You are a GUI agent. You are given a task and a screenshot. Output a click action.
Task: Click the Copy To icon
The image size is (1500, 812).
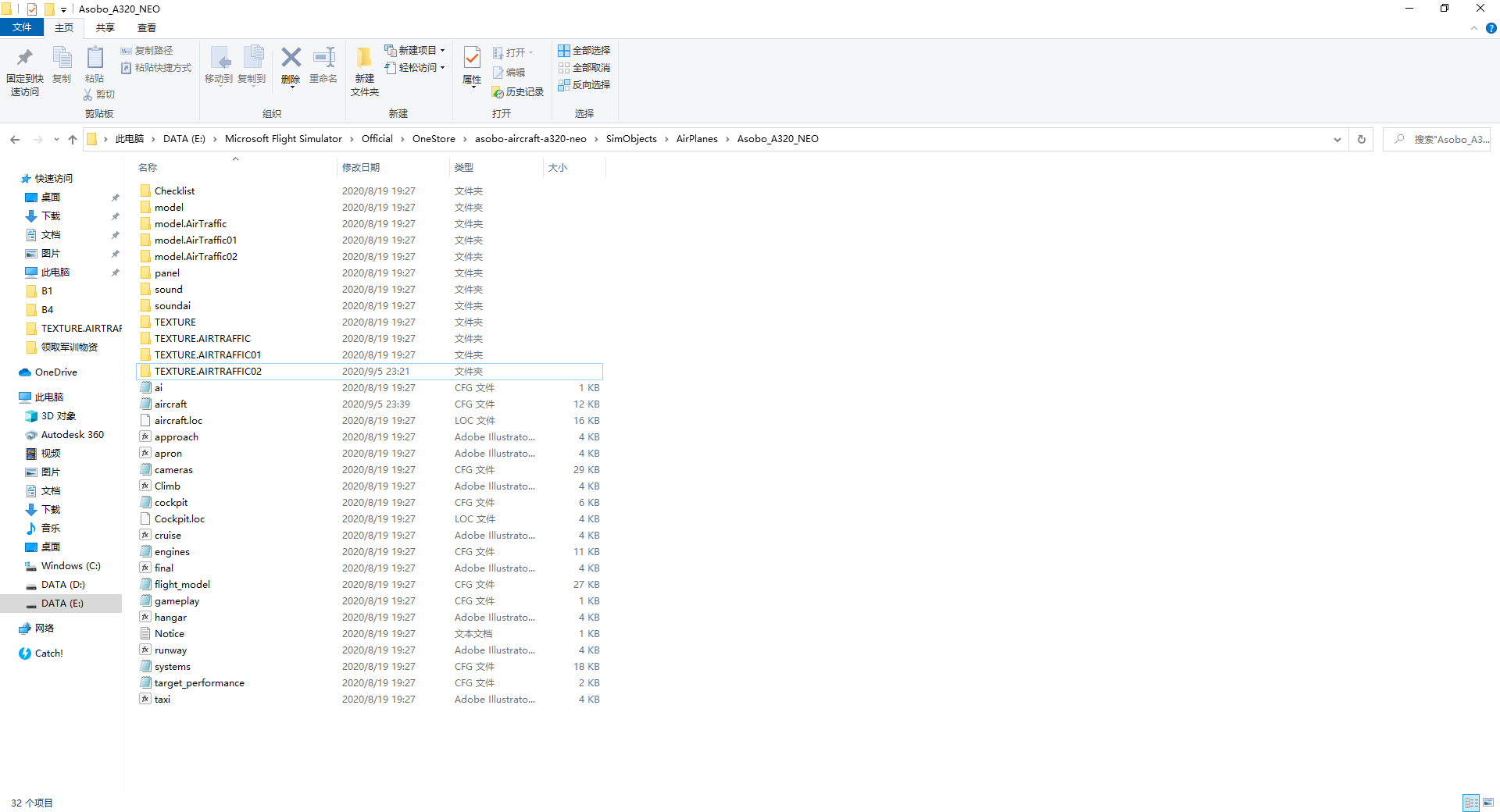252,57
